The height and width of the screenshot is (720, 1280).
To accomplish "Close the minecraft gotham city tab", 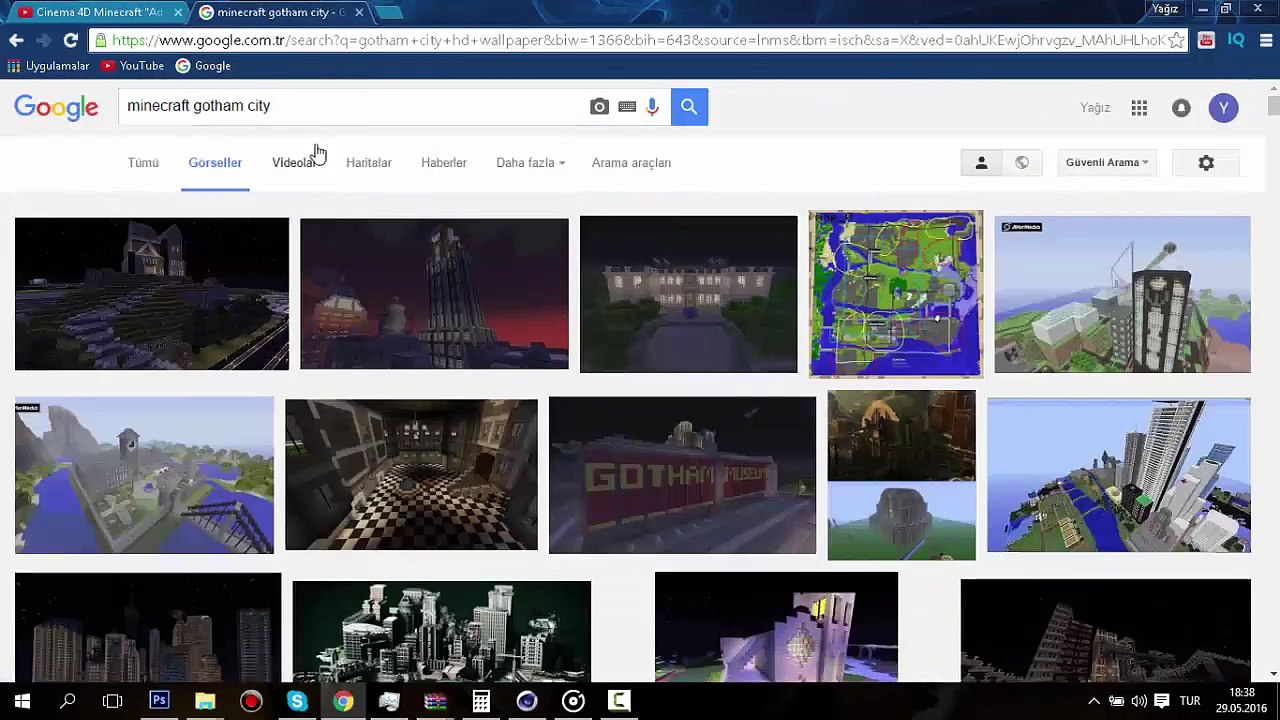I will (359, 12).
